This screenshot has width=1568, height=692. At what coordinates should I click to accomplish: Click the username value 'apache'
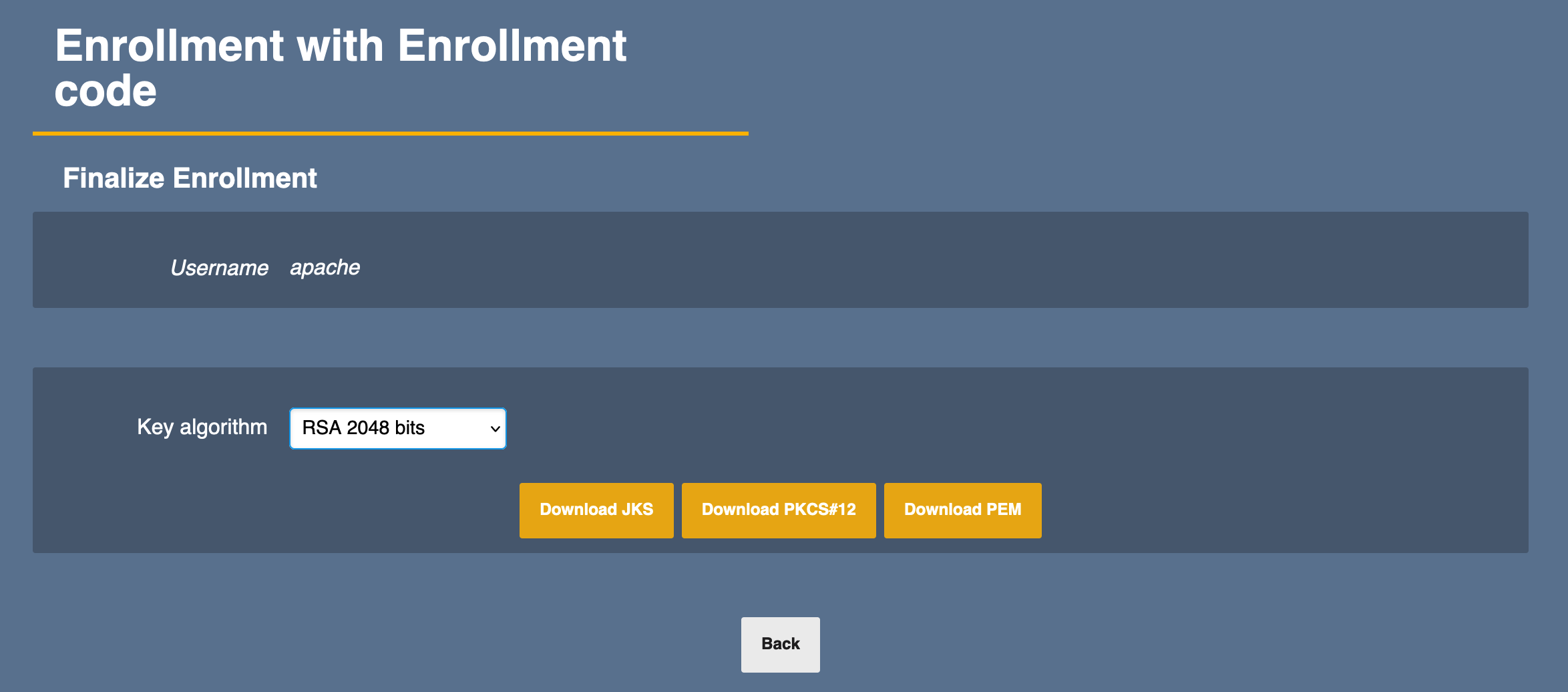tap(325, 268)
